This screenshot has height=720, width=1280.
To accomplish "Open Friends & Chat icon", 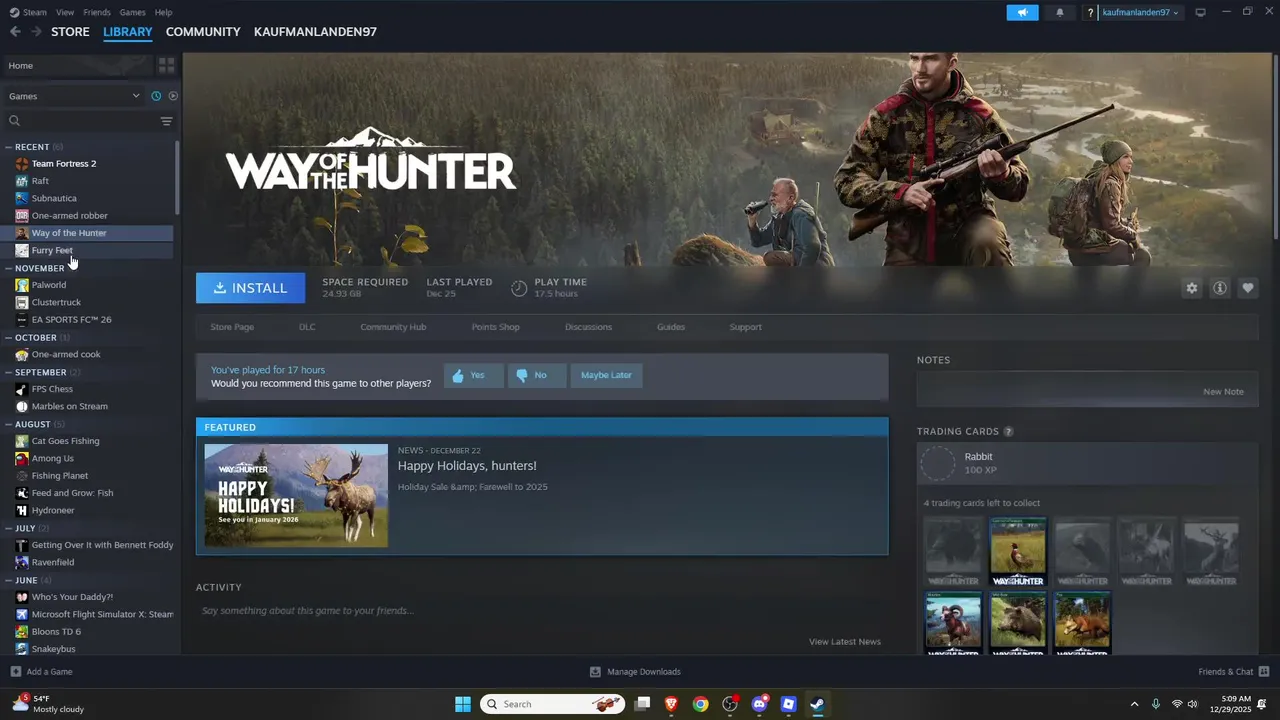I will (x=1264, y=671).
